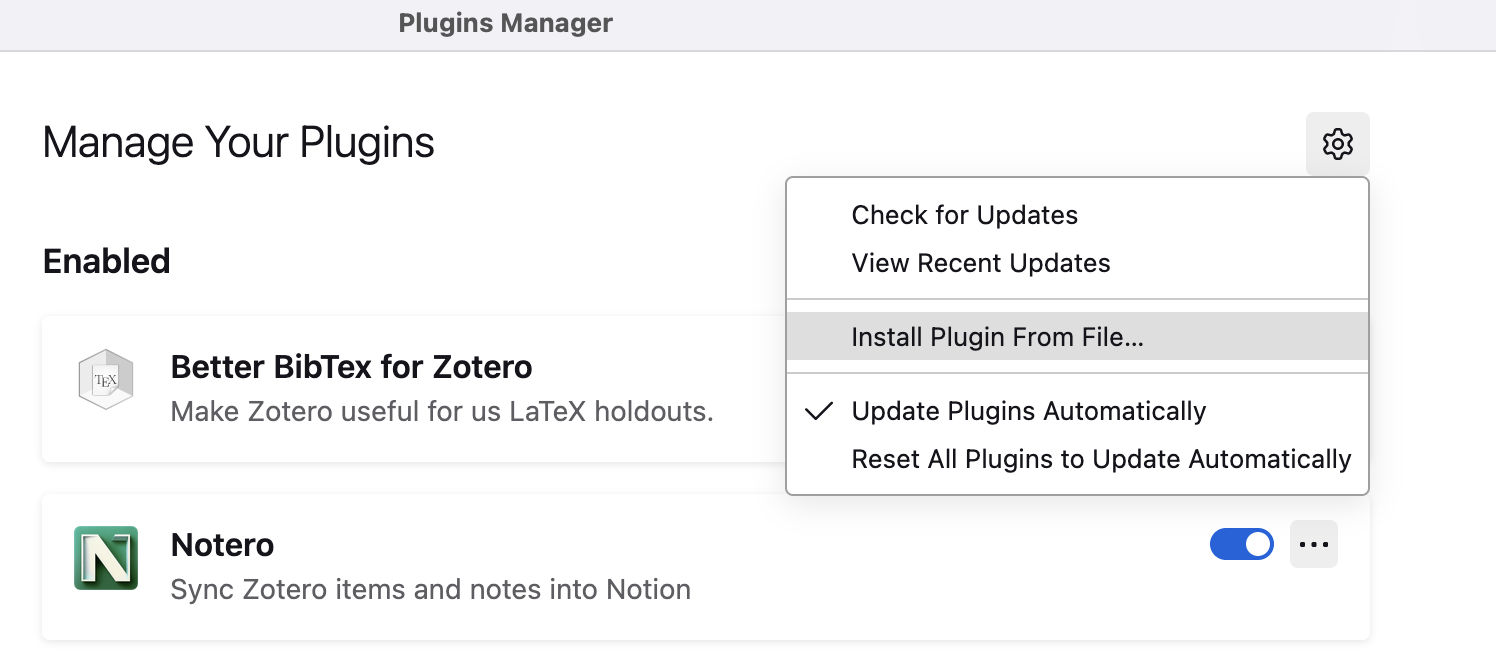This screenshot has height=670, width=1496.
Task: Click the Plugins Manager title bar
Action: pyautogui.click(x=505, y=22)
